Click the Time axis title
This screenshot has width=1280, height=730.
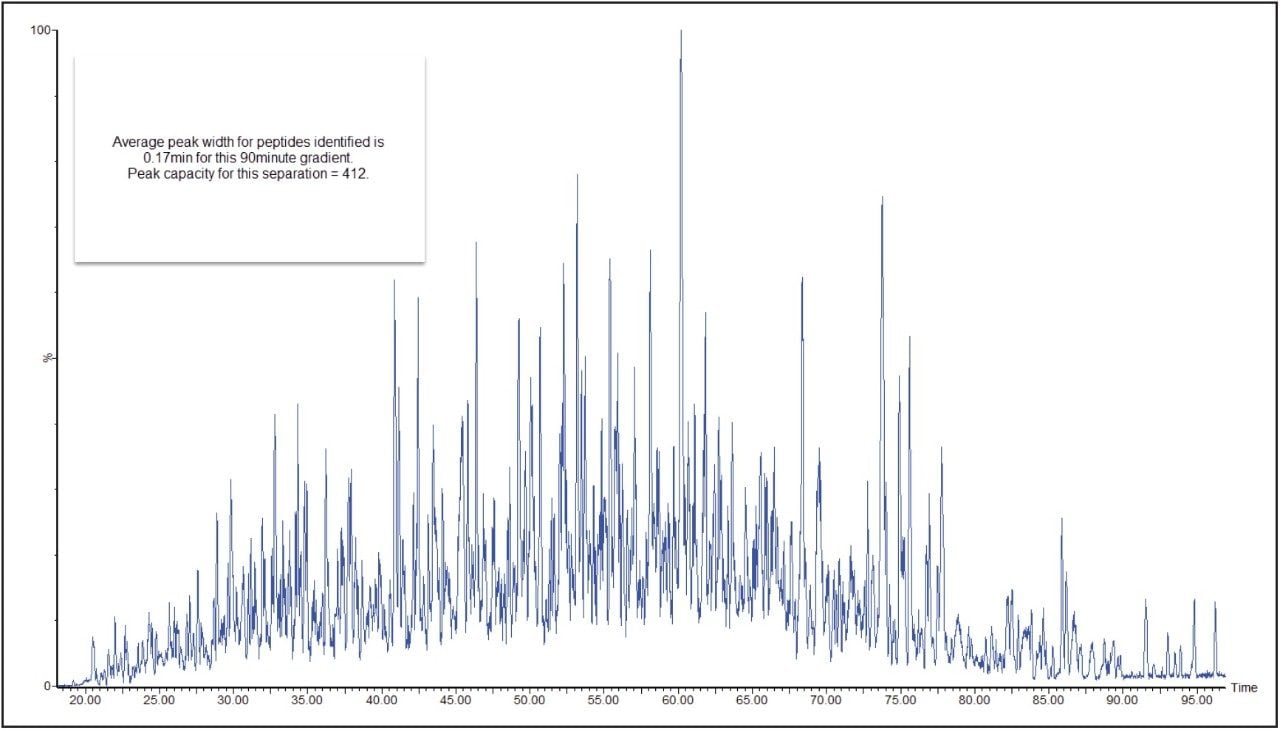pyautogui.click(x=1243, y=688)
